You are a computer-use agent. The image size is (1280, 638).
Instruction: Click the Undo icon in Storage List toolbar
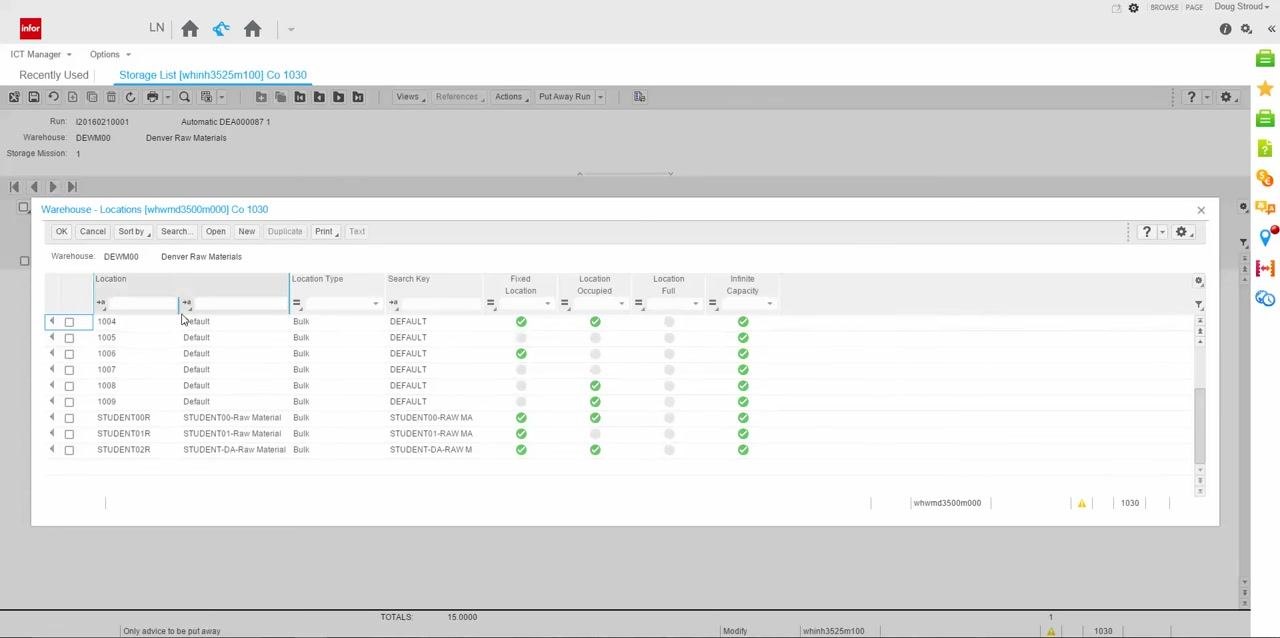[53, 97]
